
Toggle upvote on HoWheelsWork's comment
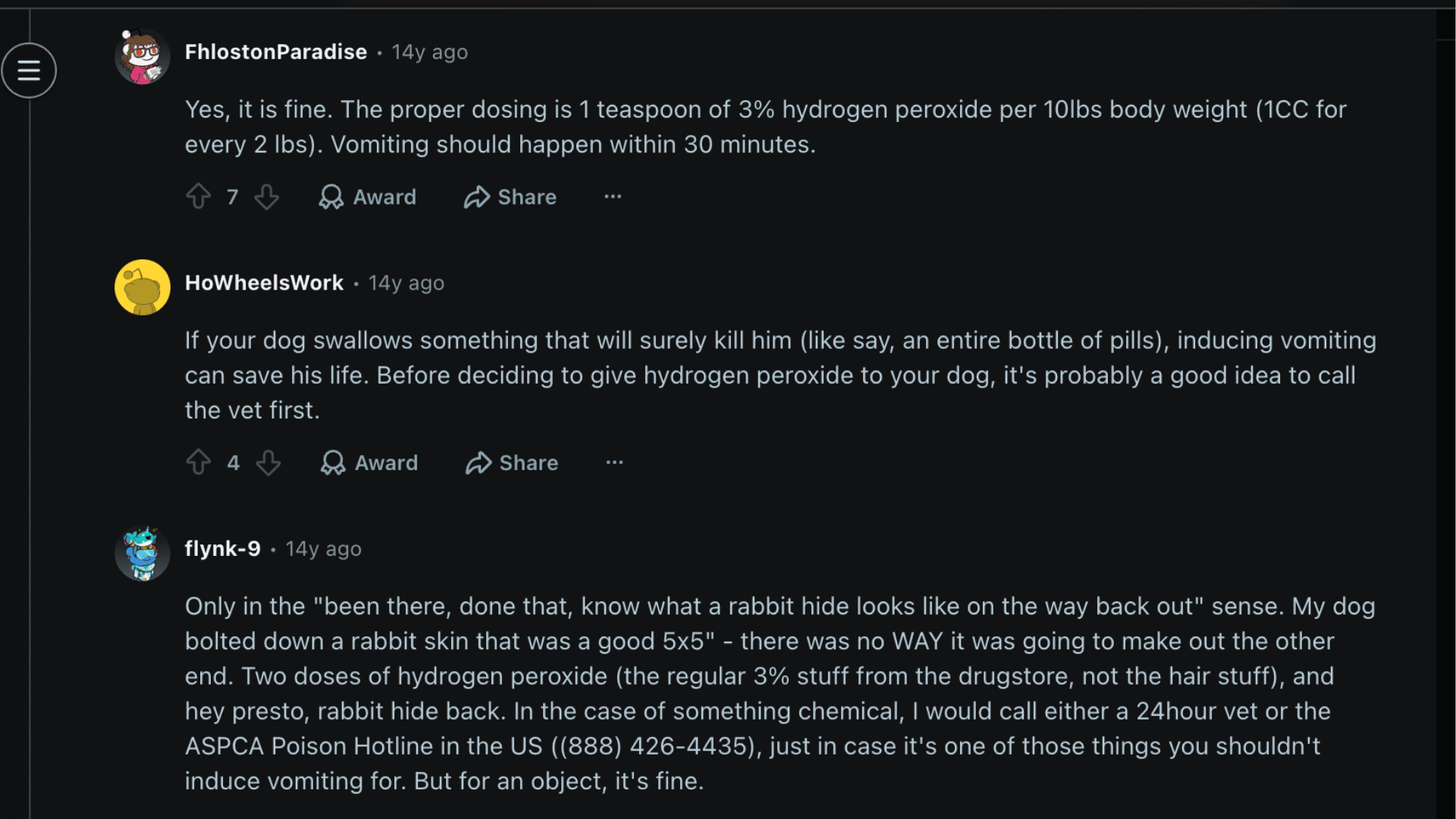point(198,463)
